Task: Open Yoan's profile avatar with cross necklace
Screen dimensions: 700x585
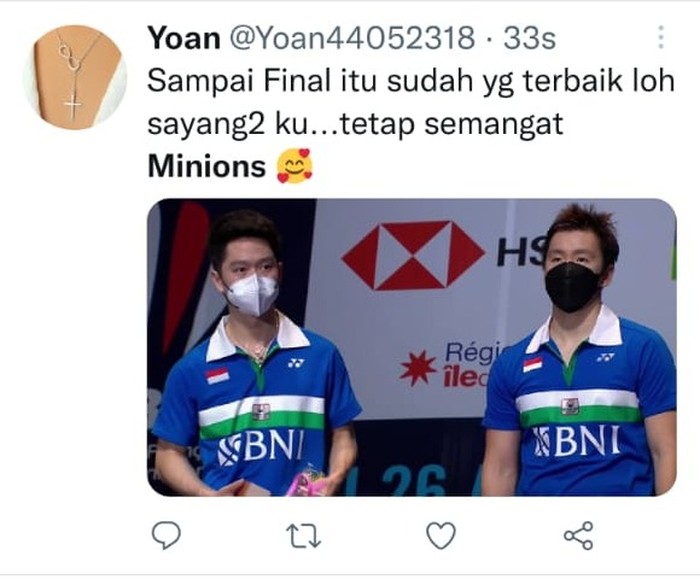Action: tap(75, 77)
